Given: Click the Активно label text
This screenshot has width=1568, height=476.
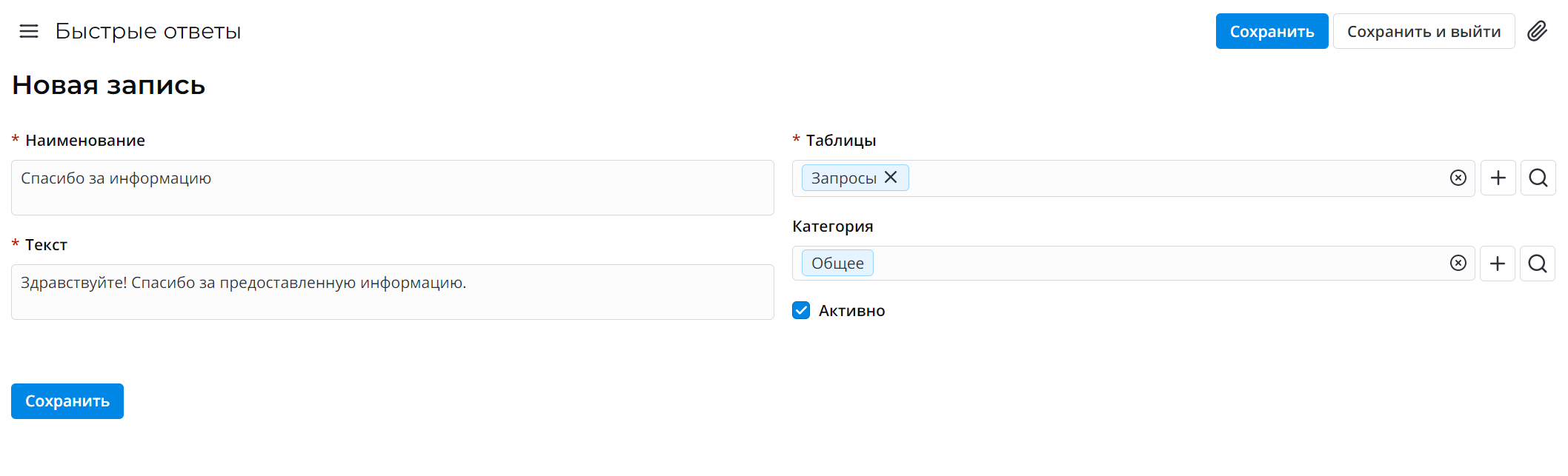Looking at the screenshot, I should coord(851,311).
